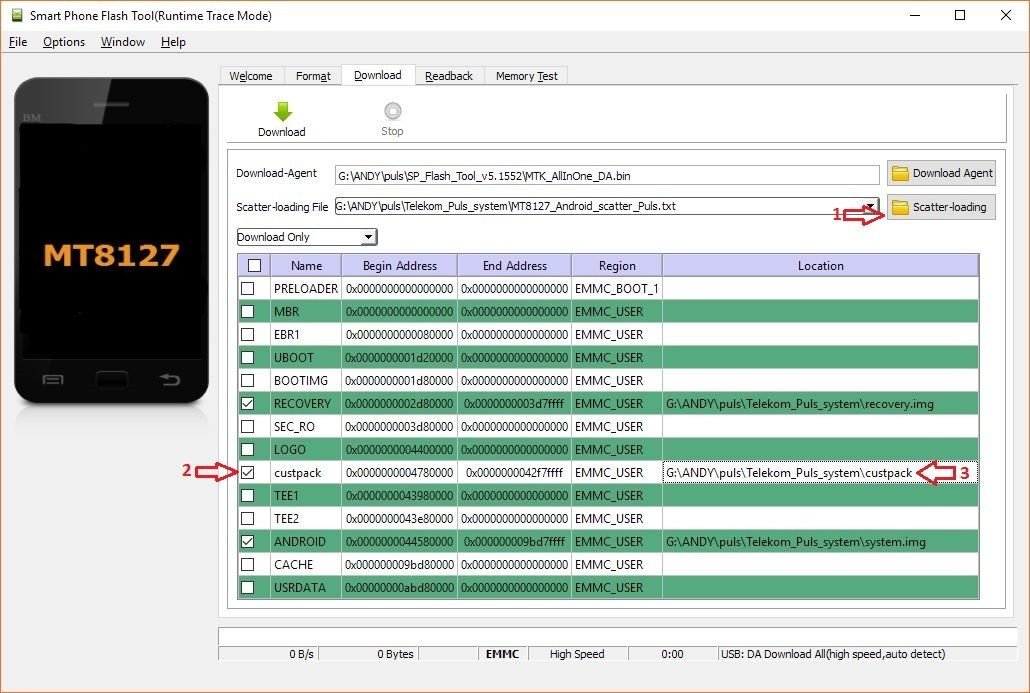Click the system.img location cell
The height and width of the screenshot is (693, 1030).
click(x=820, y=541)
